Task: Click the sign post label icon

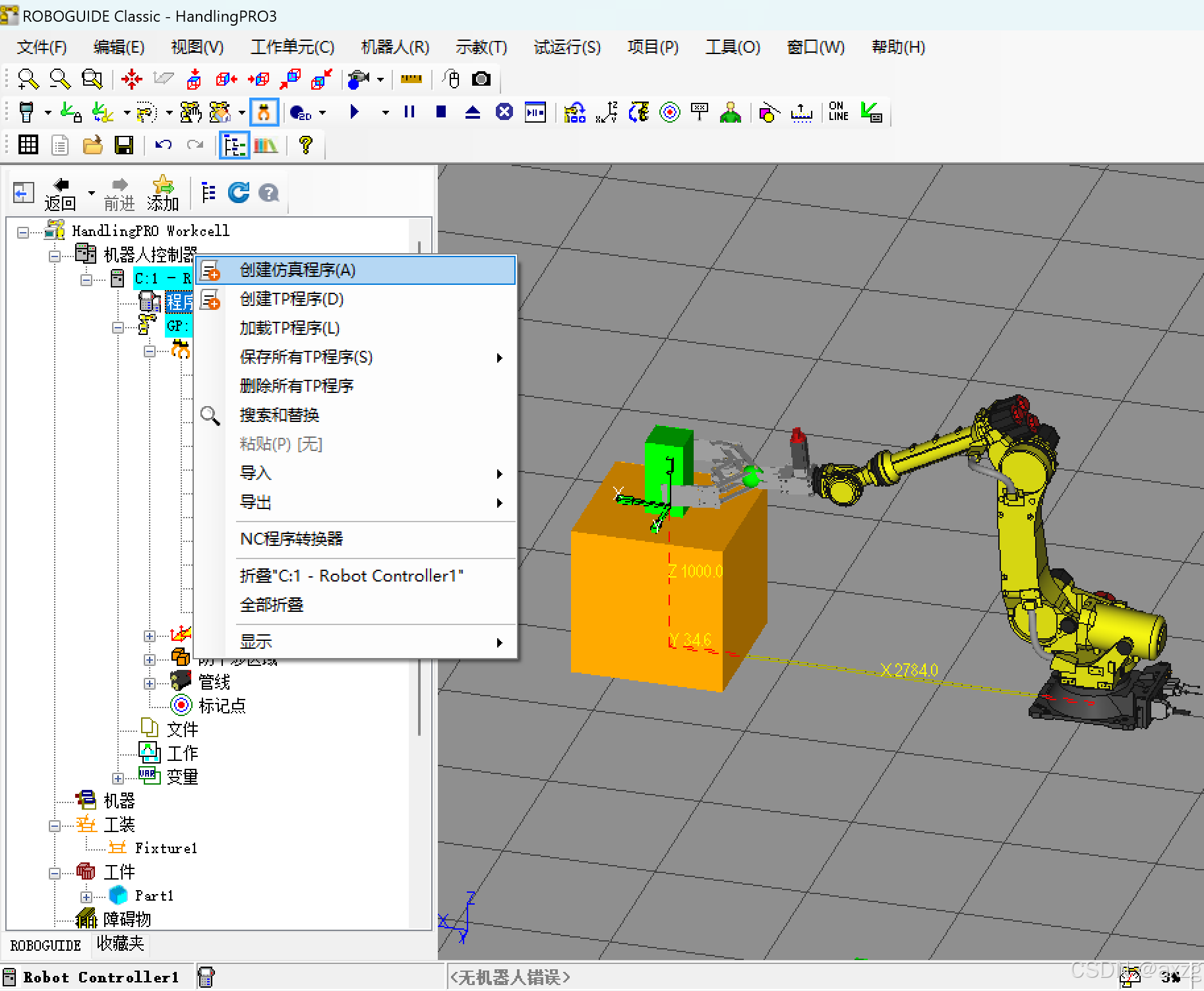Action: [700, 112]
